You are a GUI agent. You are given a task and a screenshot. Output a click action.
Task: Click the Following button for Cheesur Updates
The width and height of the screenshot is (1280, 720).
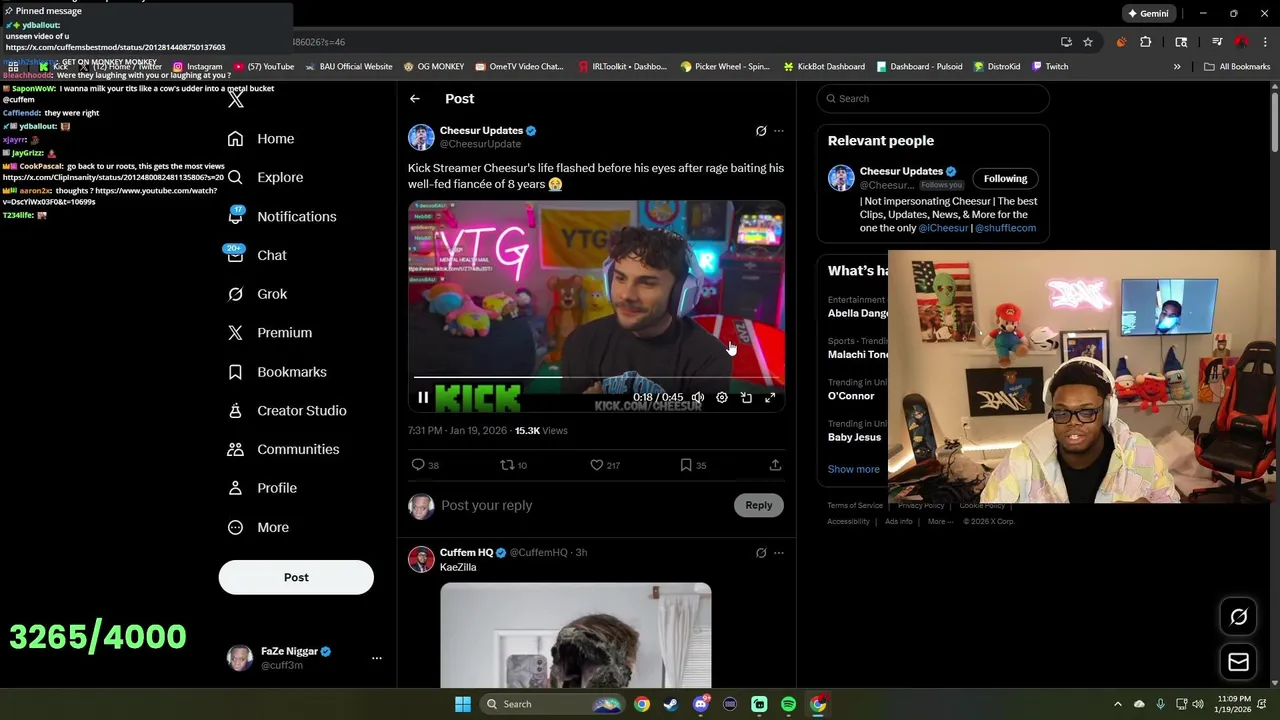(x=1005, y=179)
